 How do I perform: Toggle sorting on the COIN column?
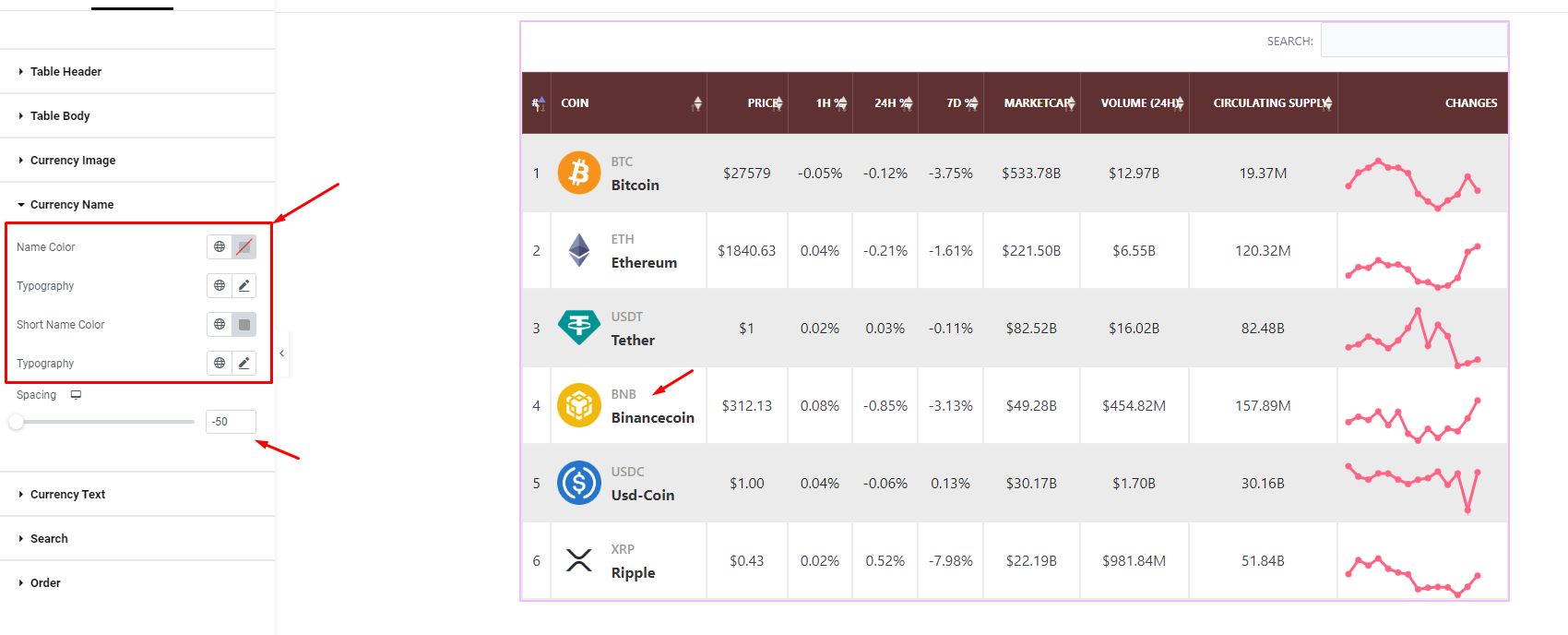(x=698, y=102)
